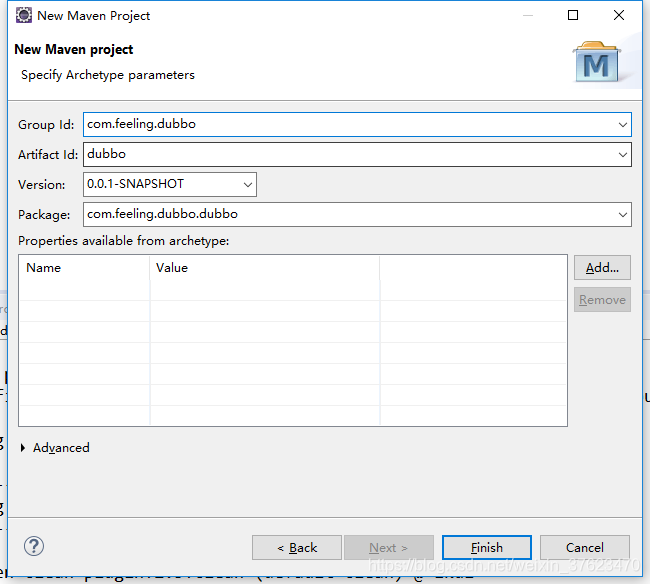The width and height of the screenshot is (650, 584).
Task: Click the Maven M wizard banner icon
Action: pos(597,62)
